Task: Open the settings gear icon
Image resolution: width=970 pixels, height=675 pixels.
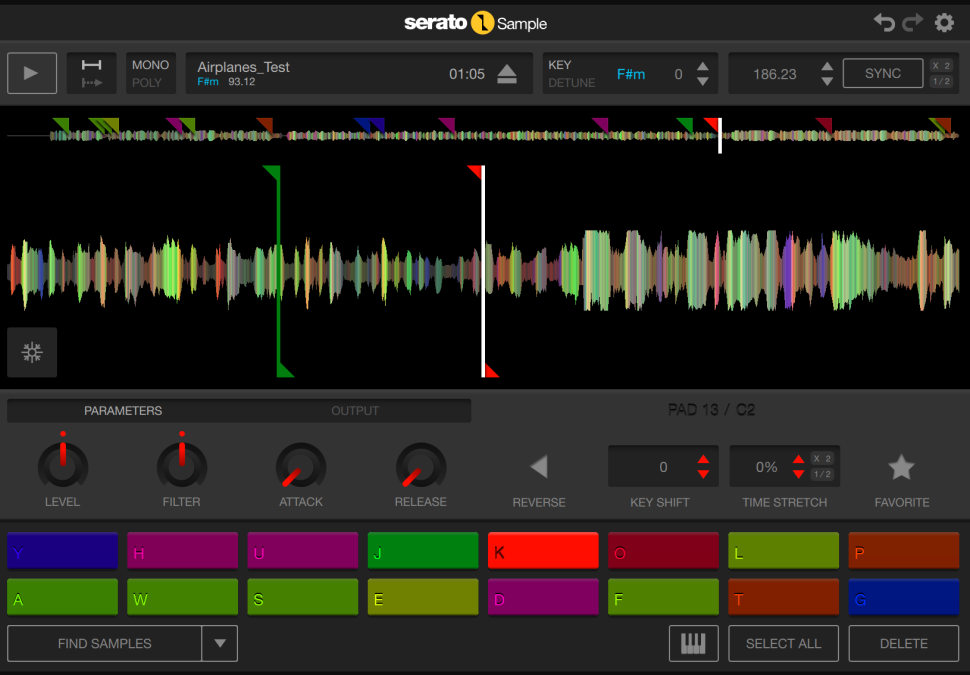Action: click(944, 23)
